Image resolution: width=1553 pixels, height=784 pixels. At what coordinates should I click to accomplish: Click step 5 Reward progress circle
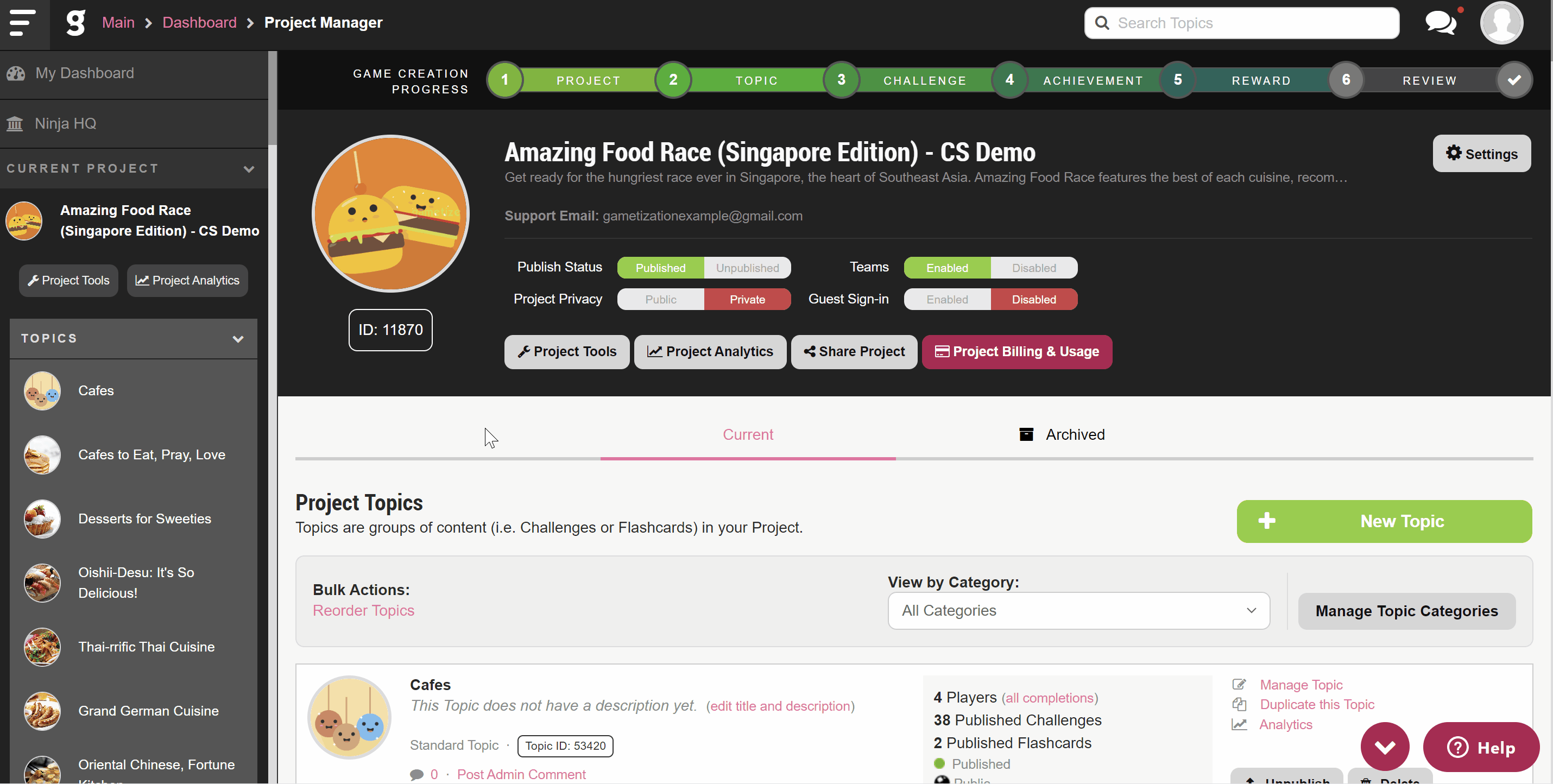click(x=1177, y=80)
